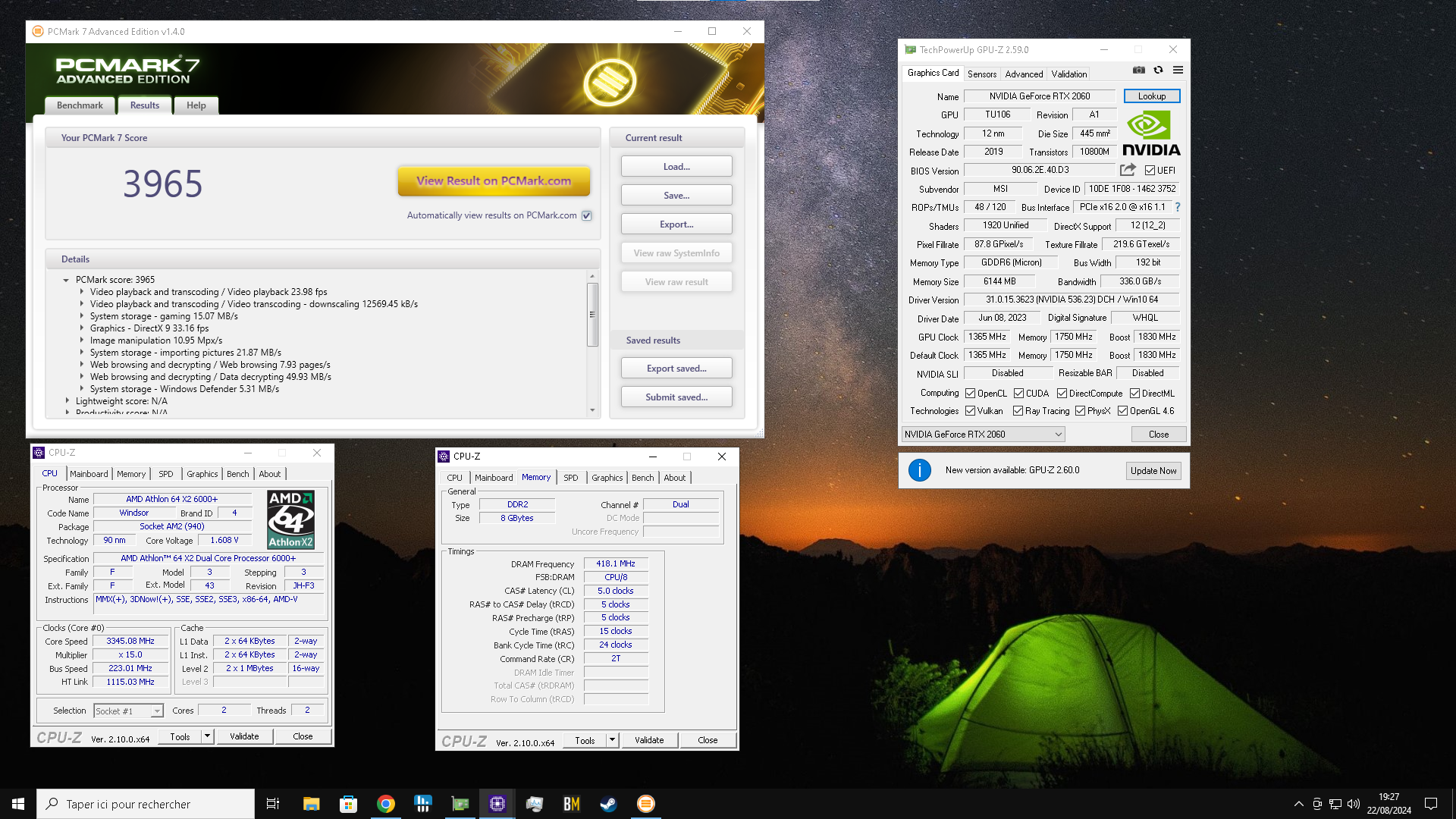The height and width of the screenshot is (819, 1456).
Task: Click the blue bar-chart app icon in taskbar
Action: [423, 804]
